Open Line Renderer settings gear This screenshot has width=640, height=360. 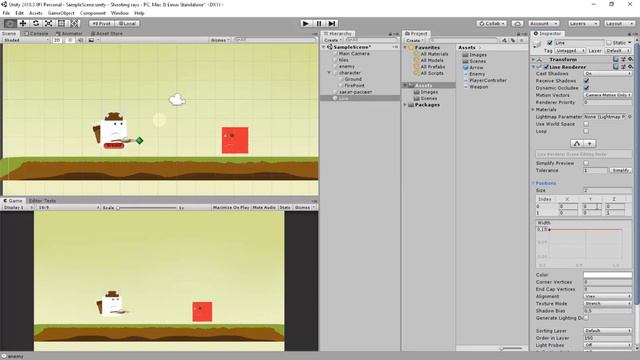(630, 67)
